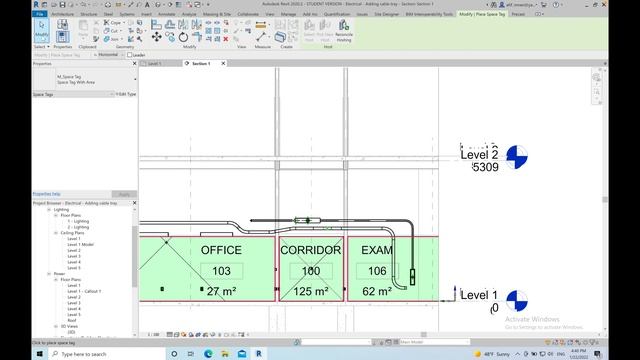Open the Space Tags filter dropdown

(x=73, y=94)
